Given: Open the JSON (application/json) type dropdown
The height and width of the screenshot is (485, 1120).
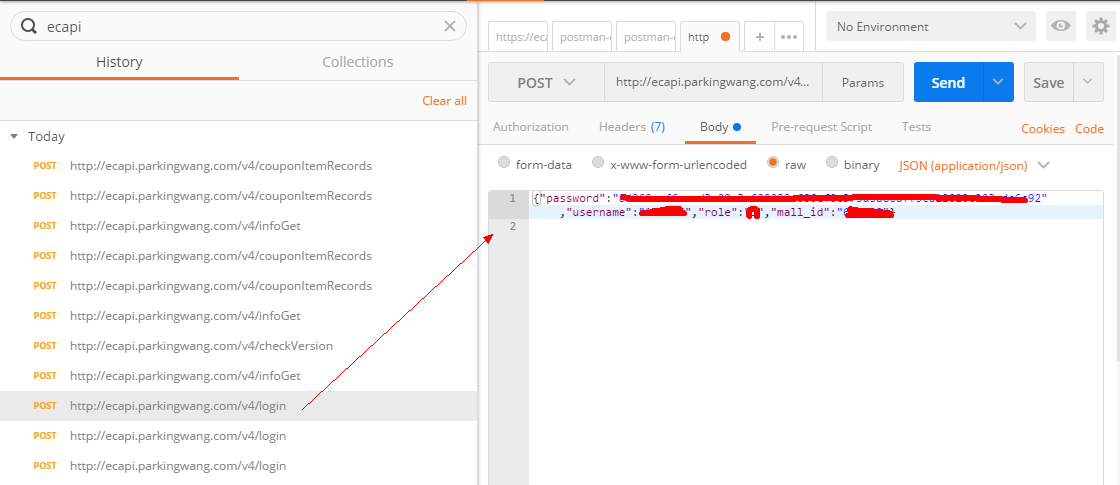Looking at the screenshot, I should [974, 166].
